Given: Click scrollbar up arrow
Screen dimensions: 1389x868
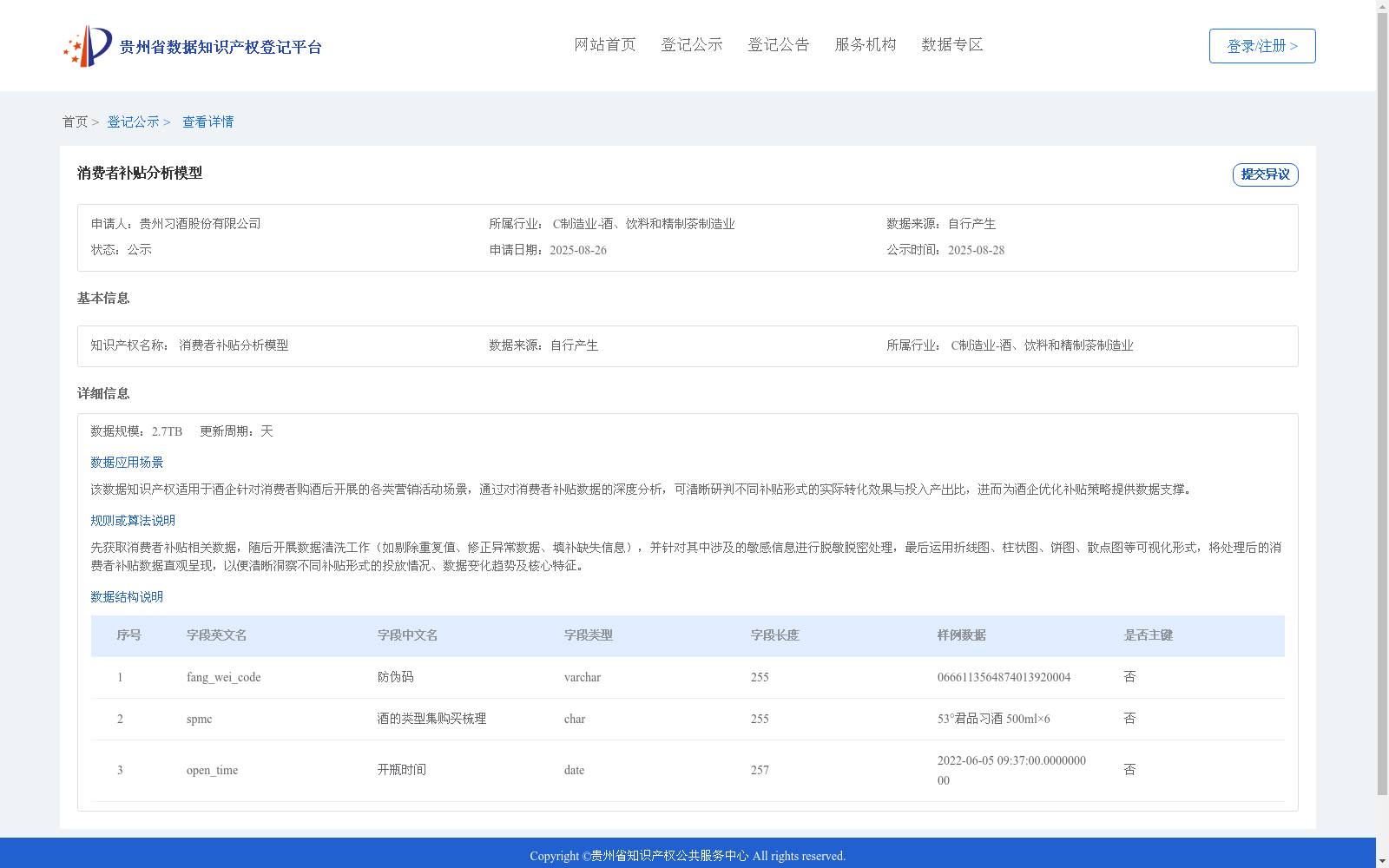Looking at the screenshot, I should (x=1382, y=6).
